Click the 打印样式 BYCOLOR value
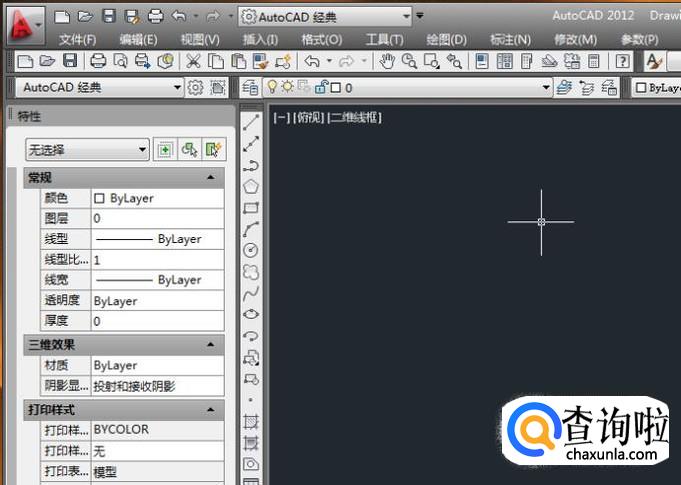Screen dimensions: 681x485 pos(158,429)
